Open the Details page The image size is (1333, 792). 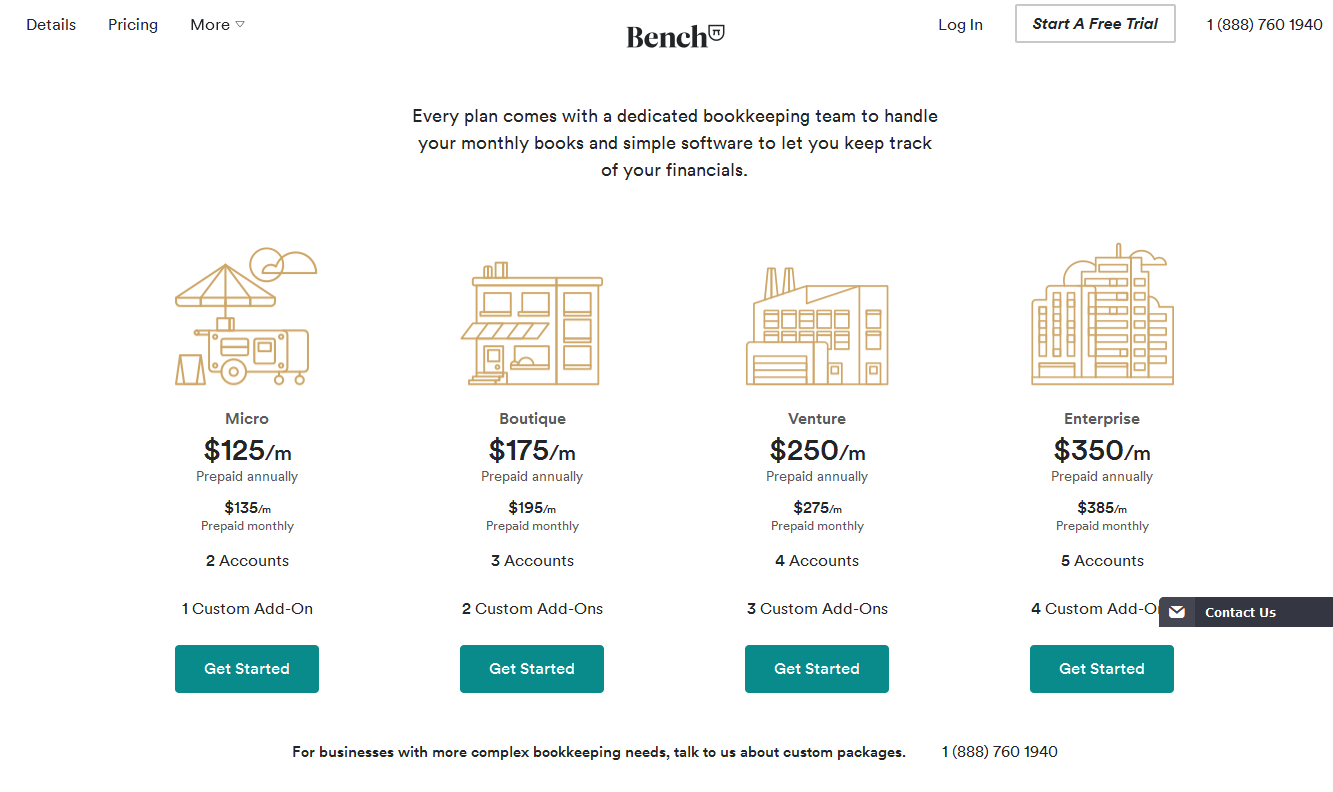pyautogui.click(x=51, y=25)
